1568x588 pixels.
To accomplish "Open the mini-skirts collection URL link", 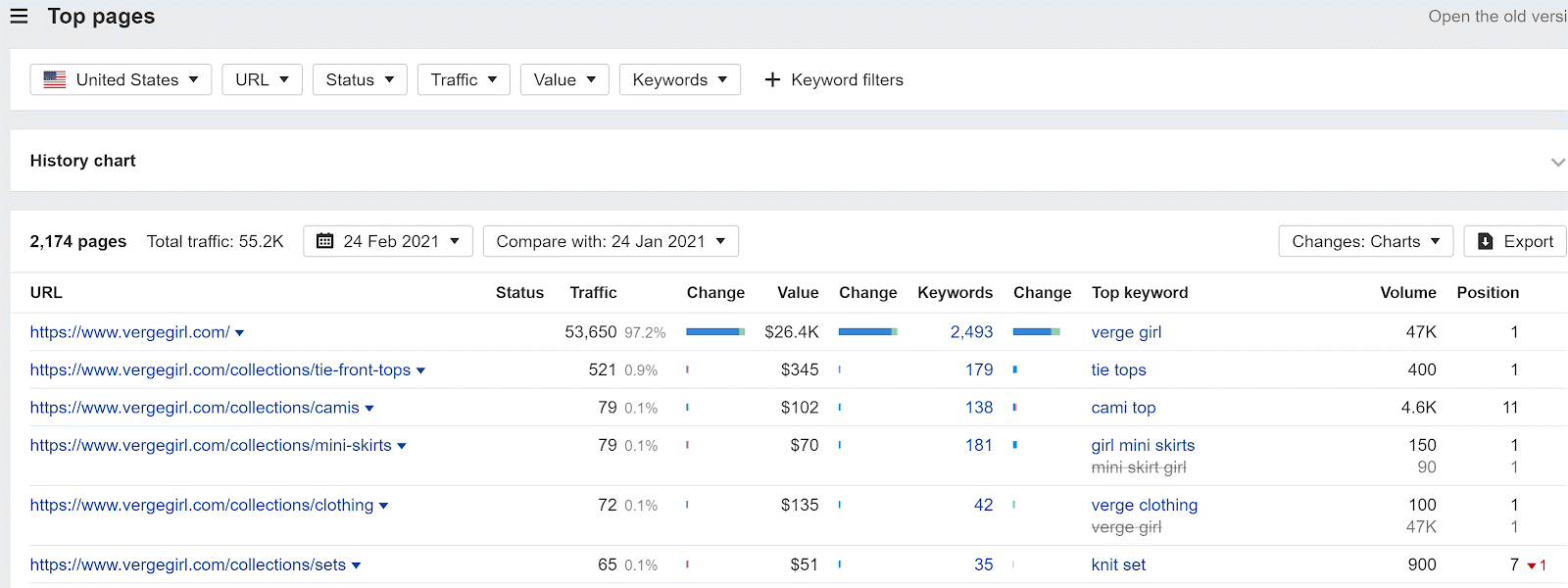I will [211, 445].
